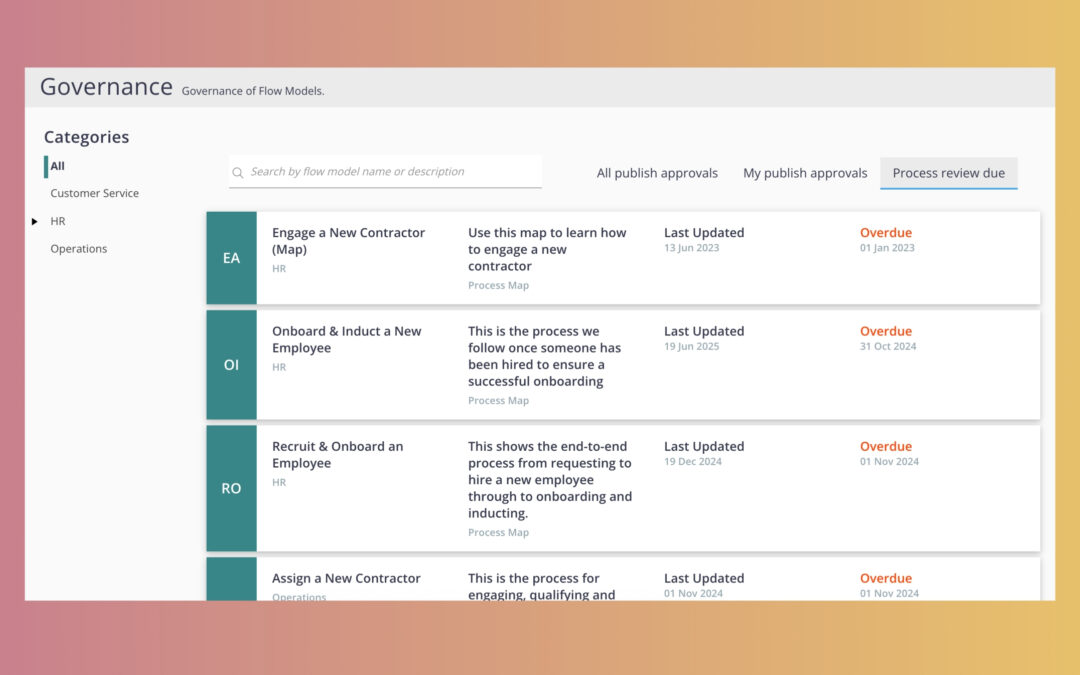Select the Operations category

click(78, 249)
